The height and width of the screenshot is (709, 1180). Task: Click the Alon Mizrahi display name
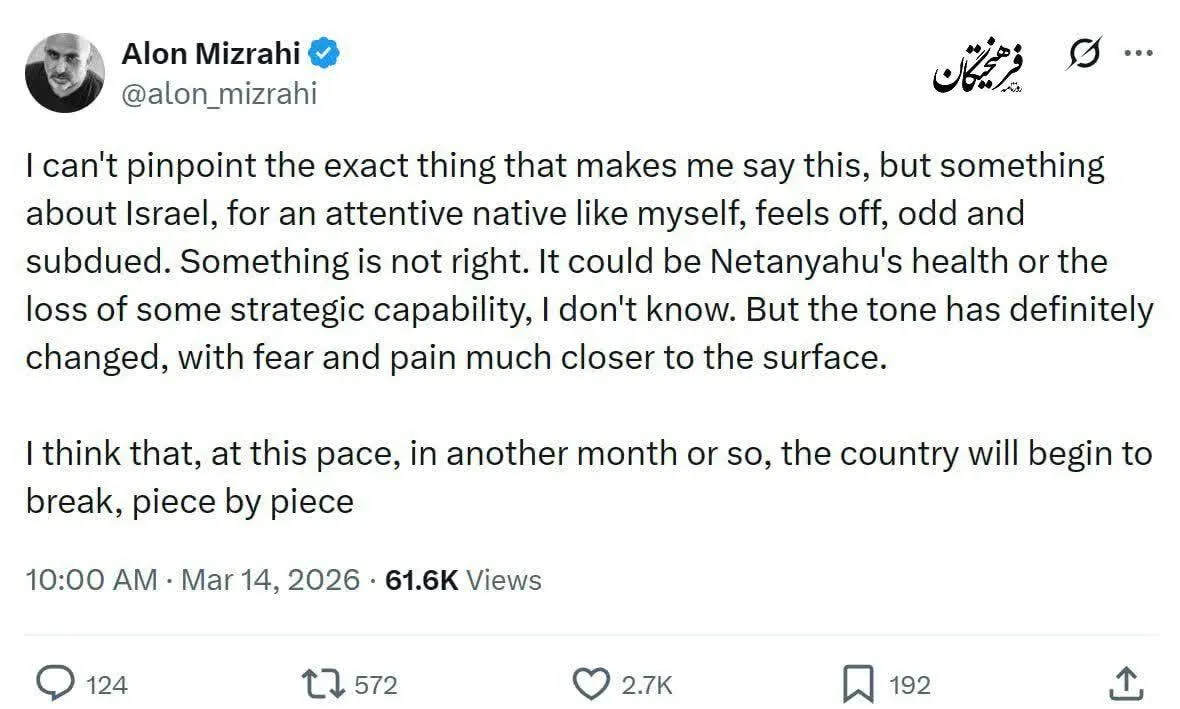(x=211, y=54)
